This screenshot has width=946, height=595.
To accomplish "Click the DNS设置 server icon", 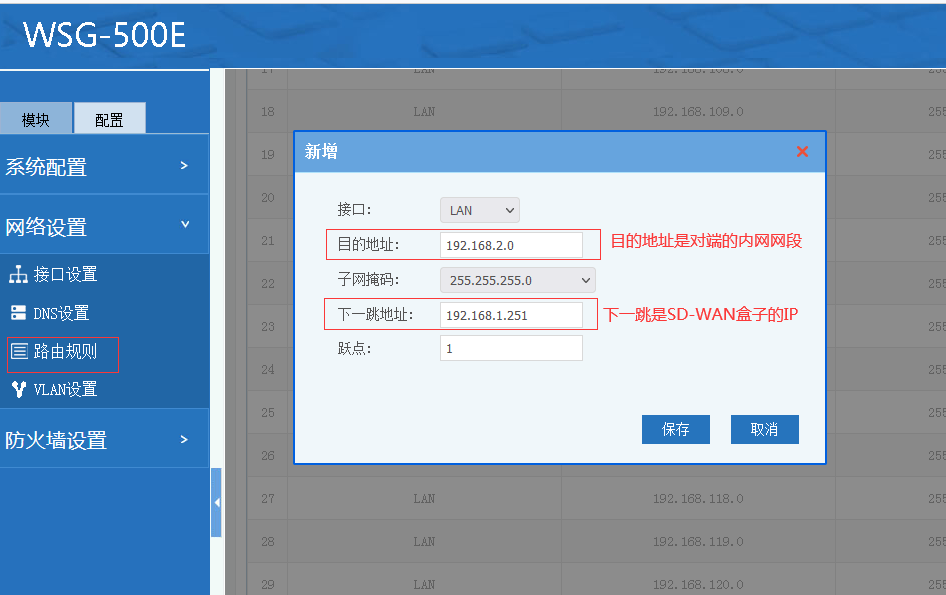I will tap(18, 313).
